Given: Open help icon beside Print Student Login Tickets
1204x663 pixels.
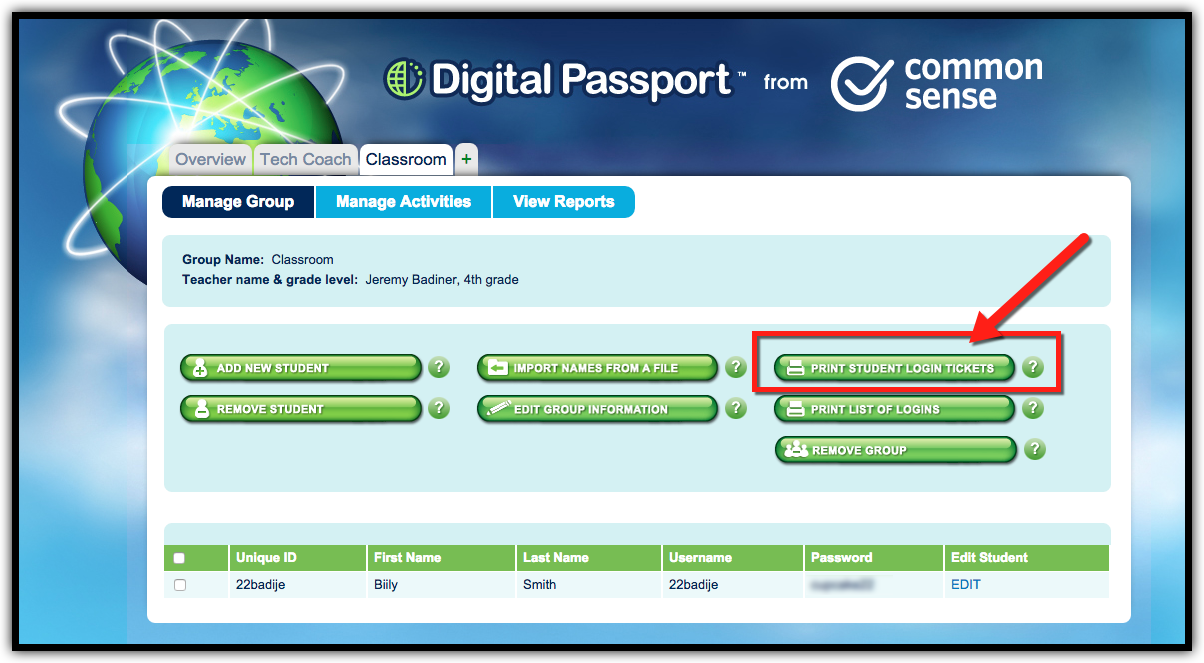Looking at the screenshot, I should pyautogui.click(x=1033, y=368).
